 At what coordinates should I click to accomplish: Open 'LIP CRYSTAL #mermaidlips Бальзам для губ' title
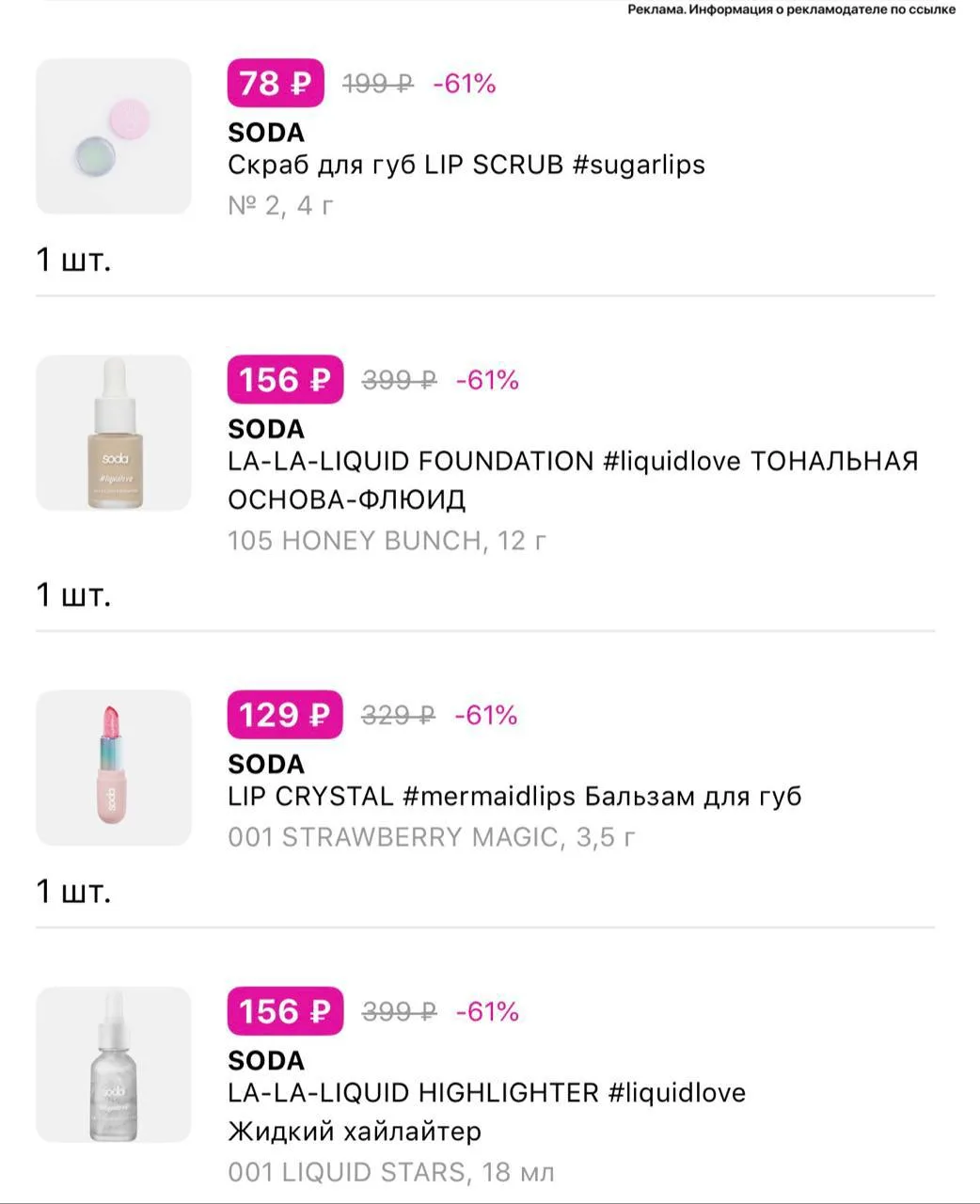[514, 796]
